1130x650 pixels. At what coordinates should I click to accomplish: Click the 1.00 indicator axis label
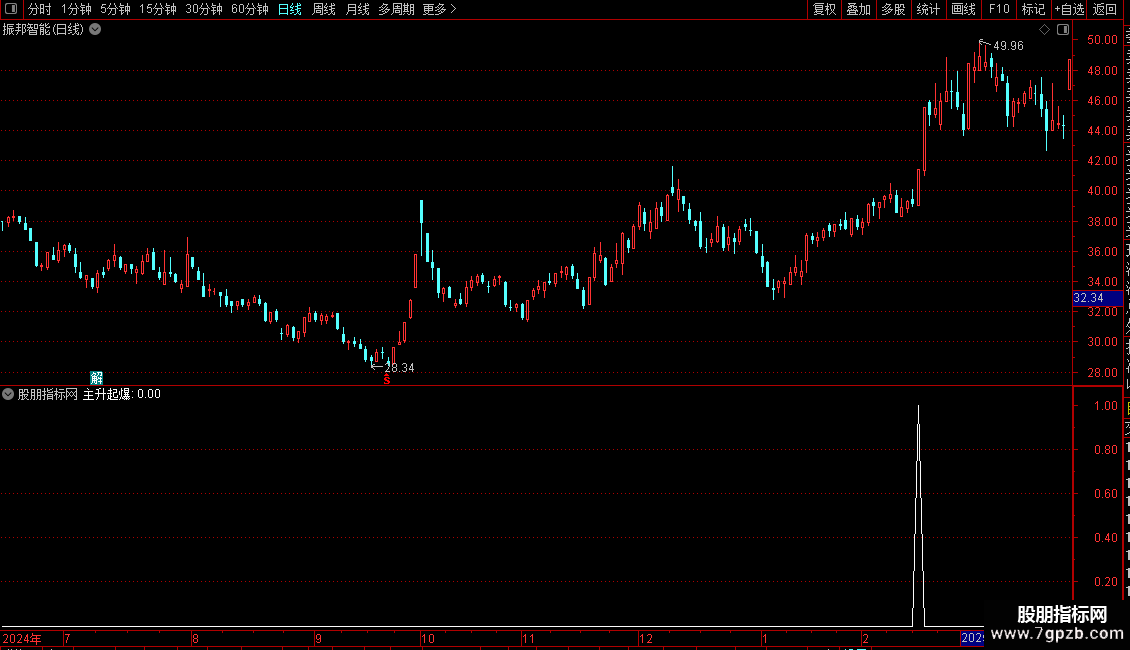coord(1105,406)
